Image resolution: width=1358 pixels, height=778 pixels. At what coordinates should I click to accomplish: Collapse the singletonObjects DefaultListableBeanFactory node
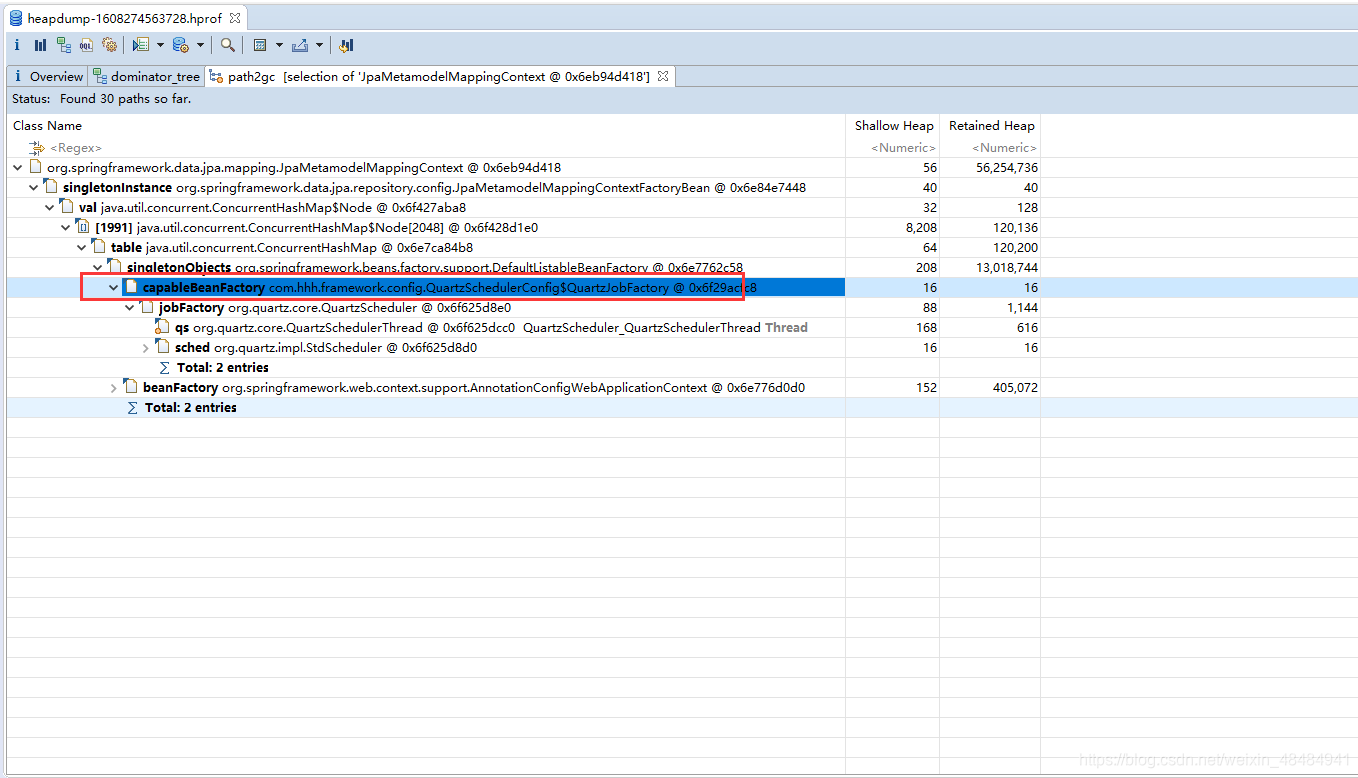tap(97, 268)
